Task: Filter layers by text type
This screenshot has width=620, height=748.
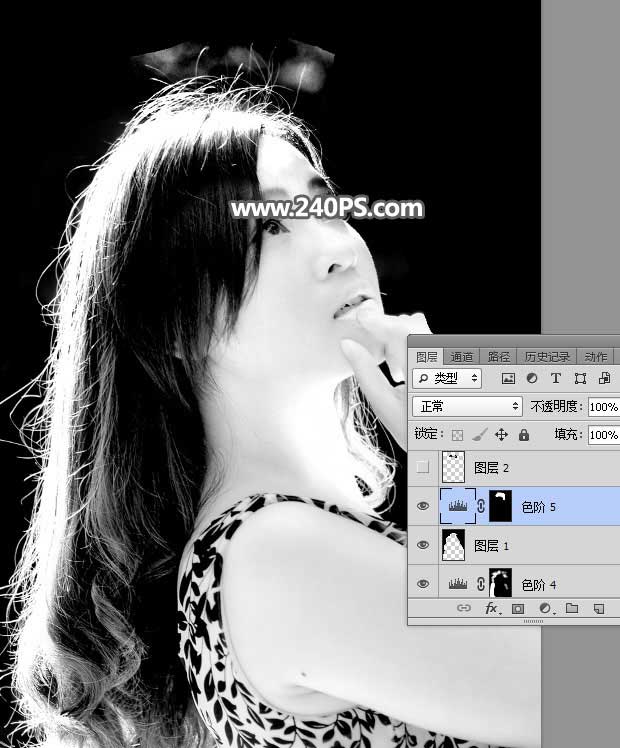Action: coord(555,378)
